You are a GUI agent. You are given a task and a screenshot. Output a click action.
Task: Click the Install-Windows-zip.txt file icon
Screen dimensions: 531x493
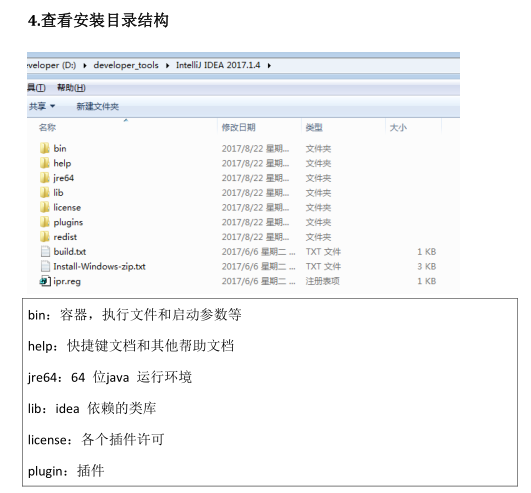pos(45,266)
